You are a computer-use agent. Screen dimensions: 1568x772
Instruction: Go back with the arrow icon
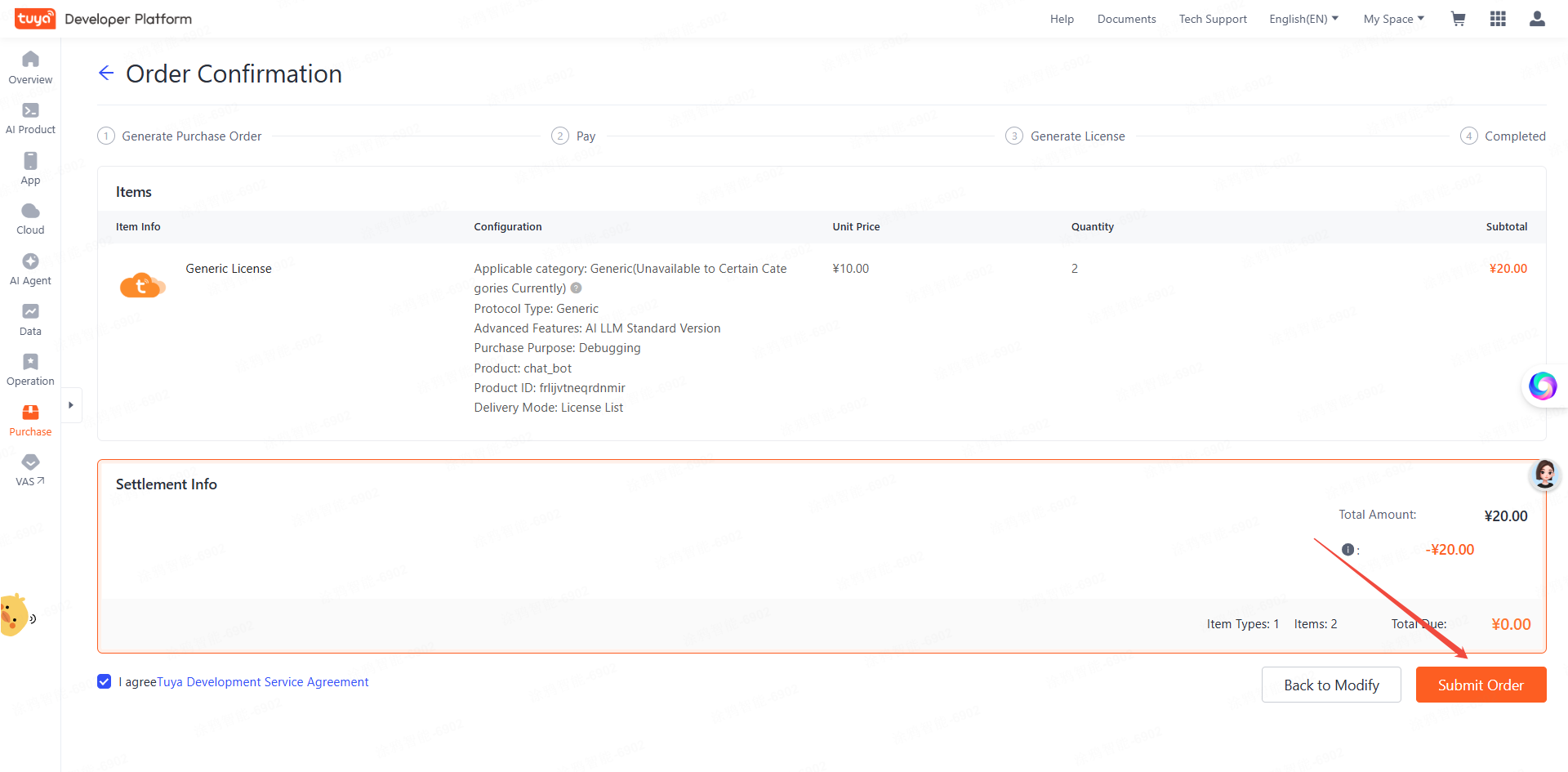tap(106, 74)
